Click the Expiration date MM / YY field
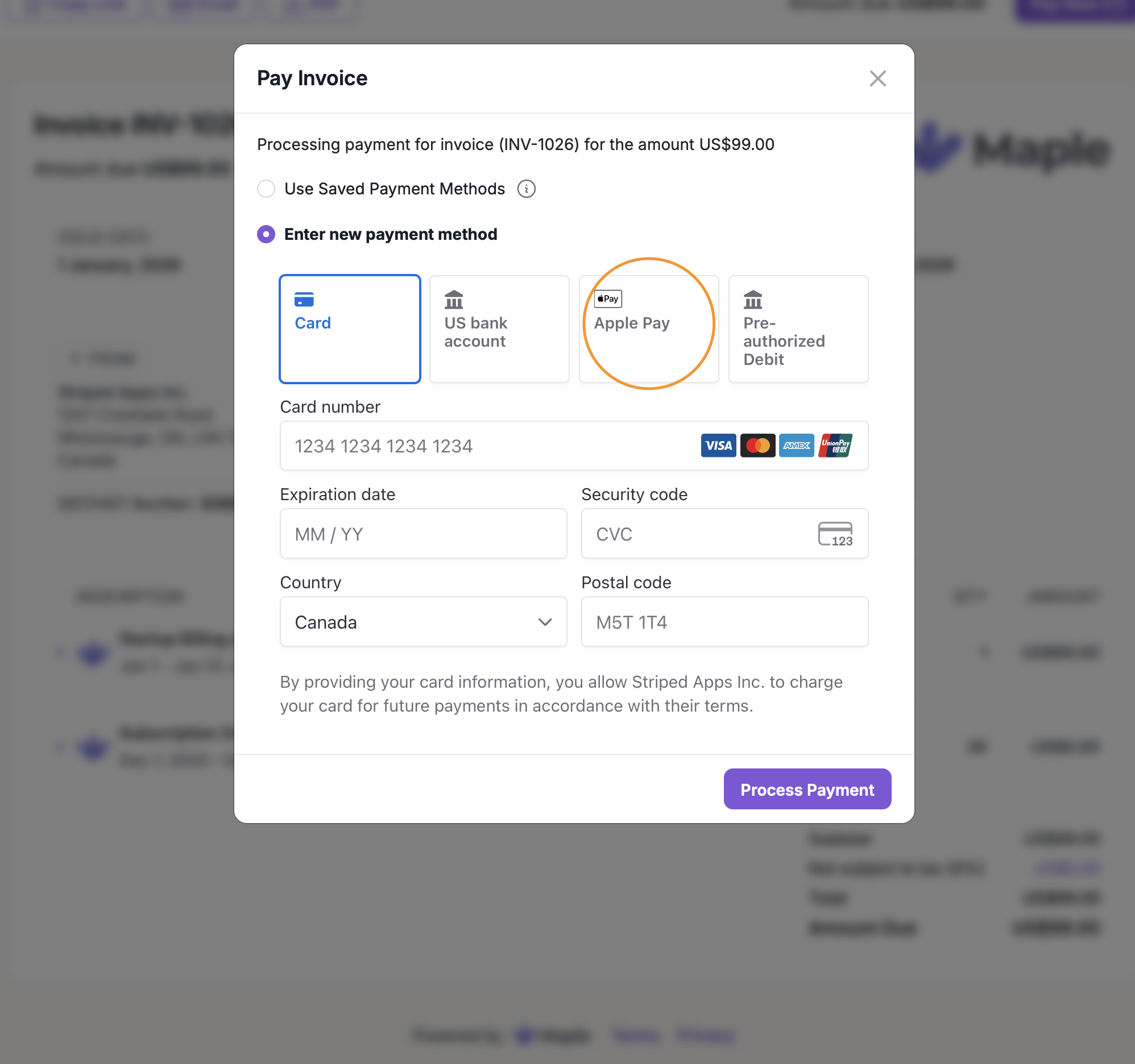1135x1064 pixels. coord(422,534)
